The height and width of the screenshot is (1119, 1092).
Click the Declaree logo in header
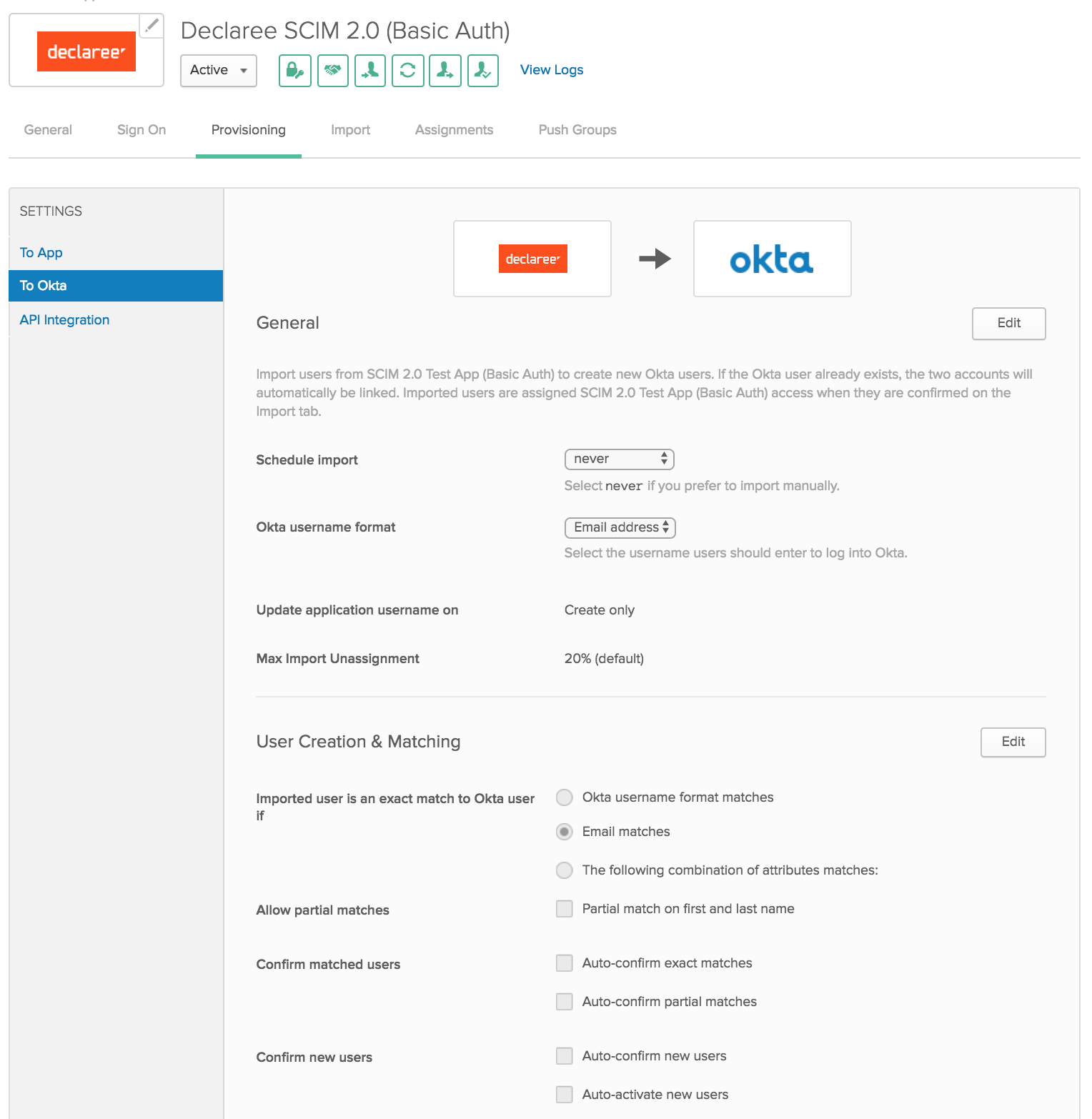[86, 51]
